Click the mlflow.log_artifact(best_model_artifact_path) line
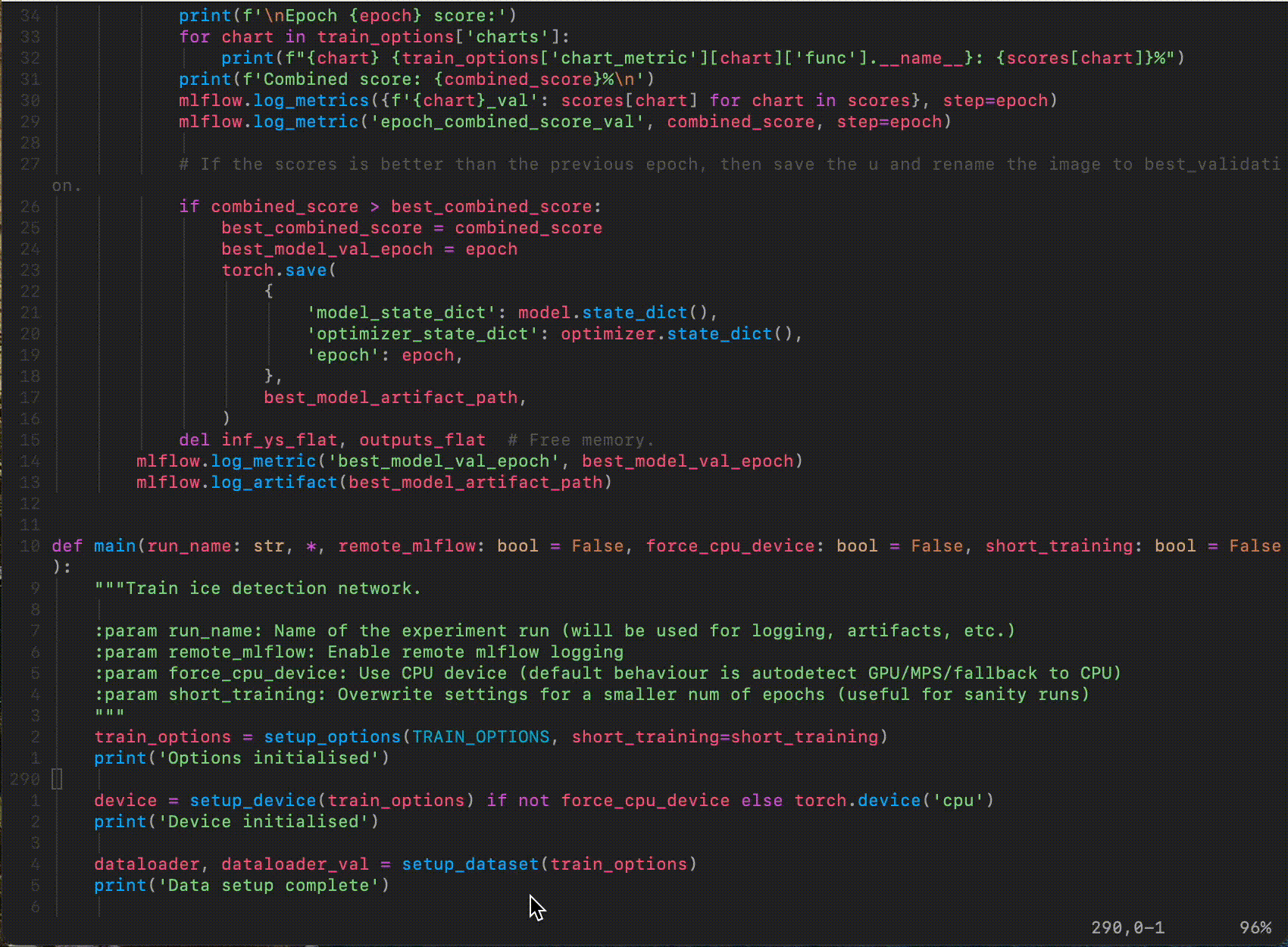This screenshot has width=1288, height=947. pyautogui.click(x=374, y=483)
